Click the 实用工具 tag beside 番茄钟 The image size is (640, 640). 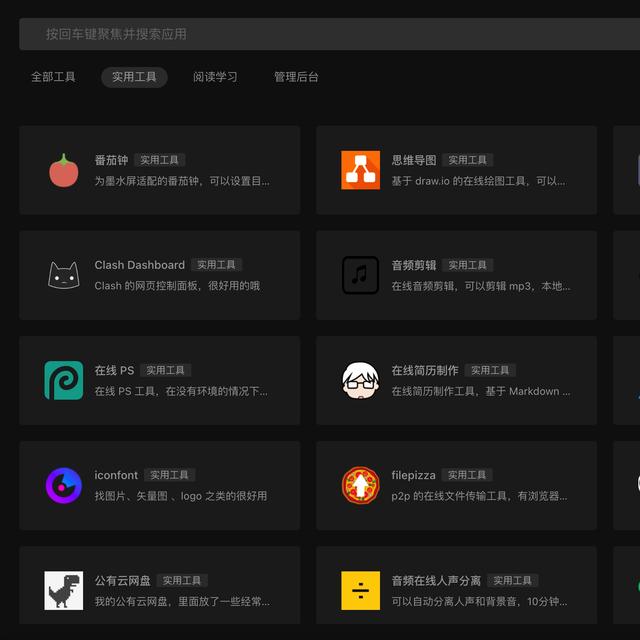coord(160,160)
